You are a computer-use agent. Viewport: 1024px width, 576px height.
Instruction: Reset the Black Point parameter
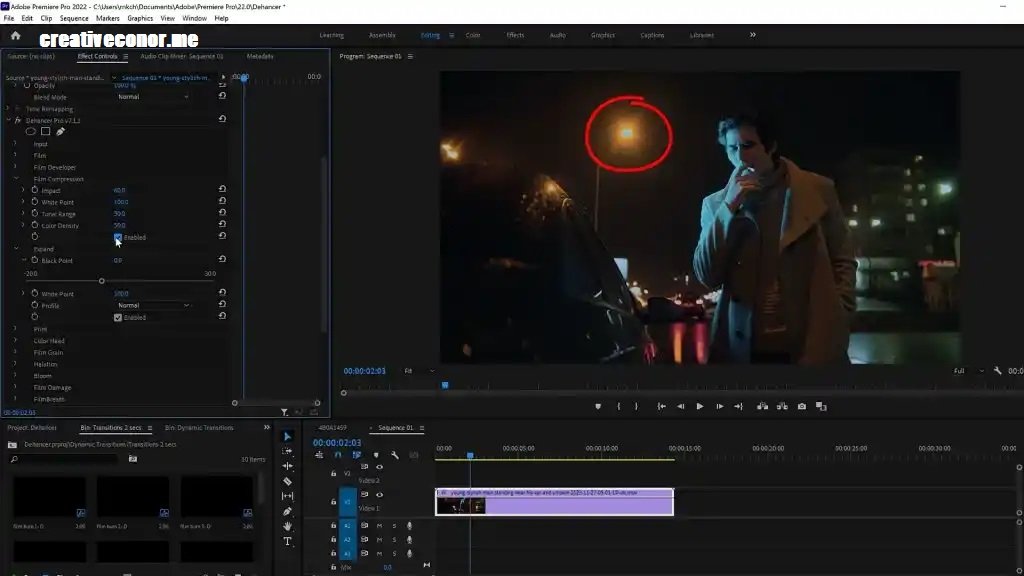coord(222,259)
